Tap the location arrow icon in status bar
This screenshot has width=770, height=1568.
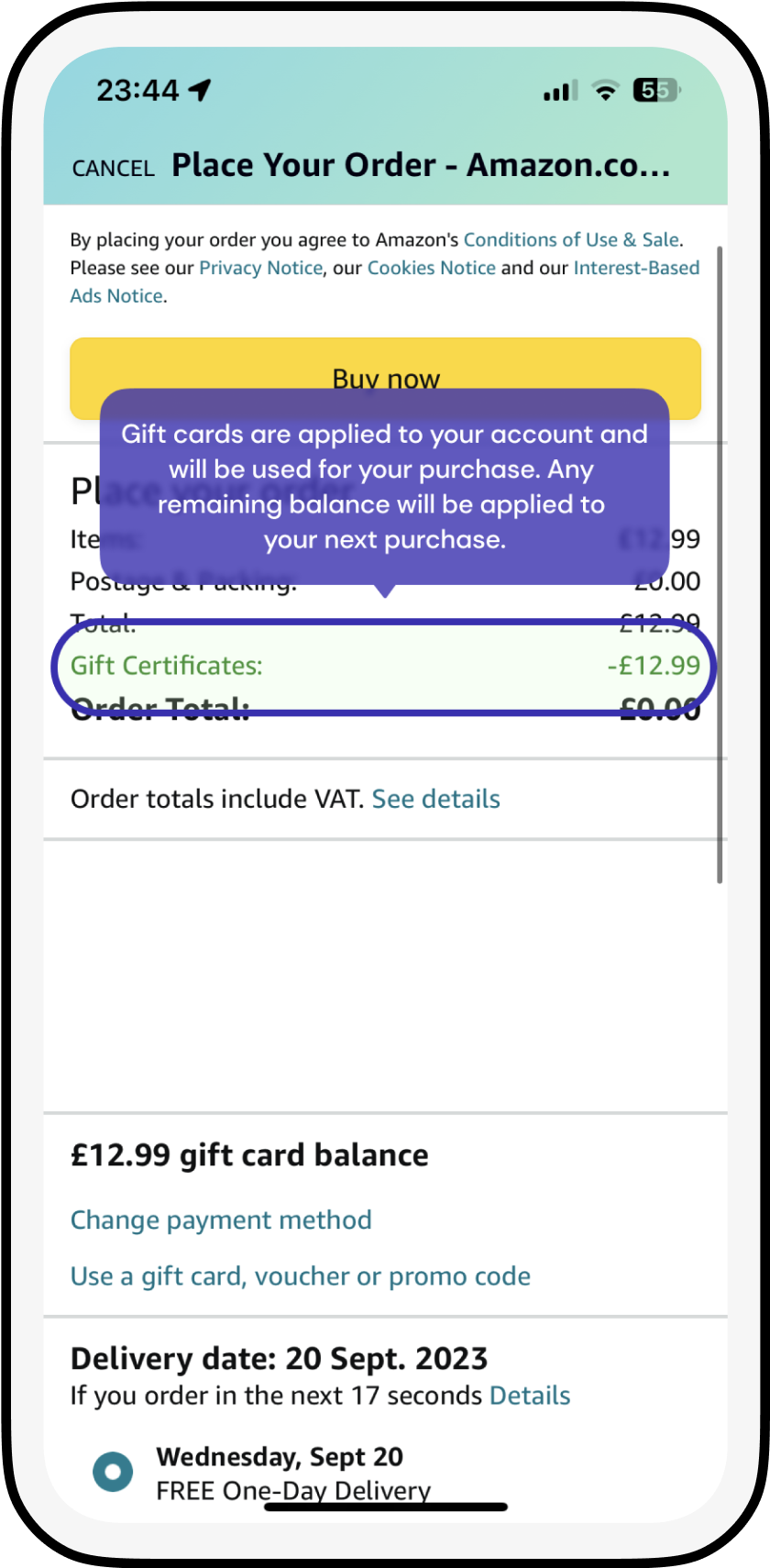(200, 90)
